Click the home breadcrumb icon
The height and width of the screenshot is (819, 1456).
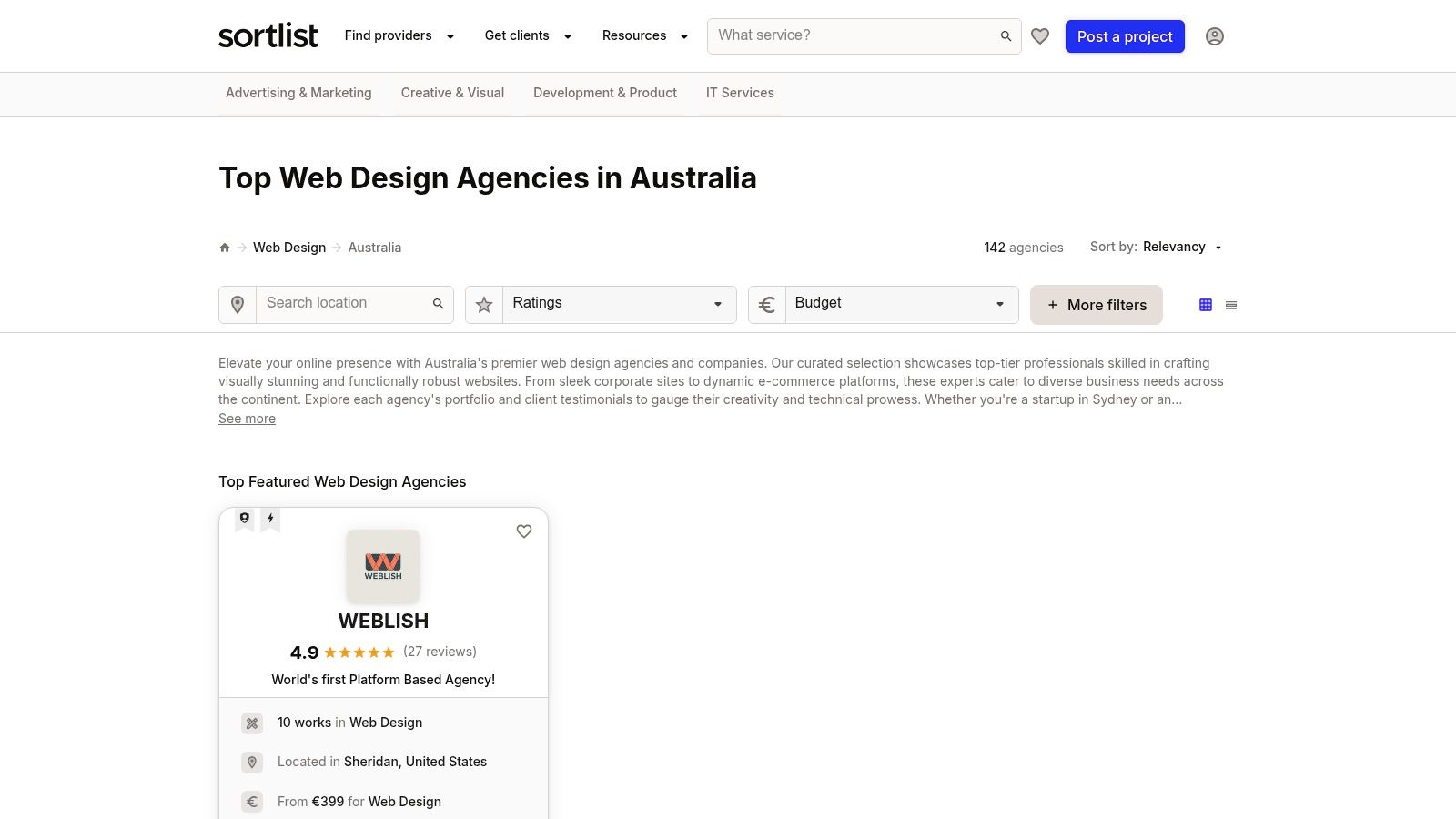click(x=225, y=248)
